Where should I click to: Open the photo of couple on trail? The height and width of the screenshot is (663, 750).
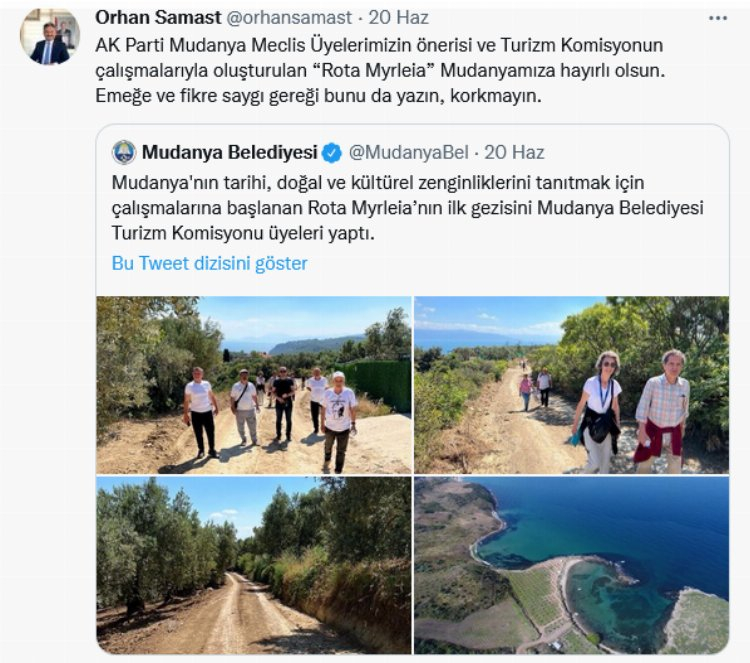click(x=572, y=385)
